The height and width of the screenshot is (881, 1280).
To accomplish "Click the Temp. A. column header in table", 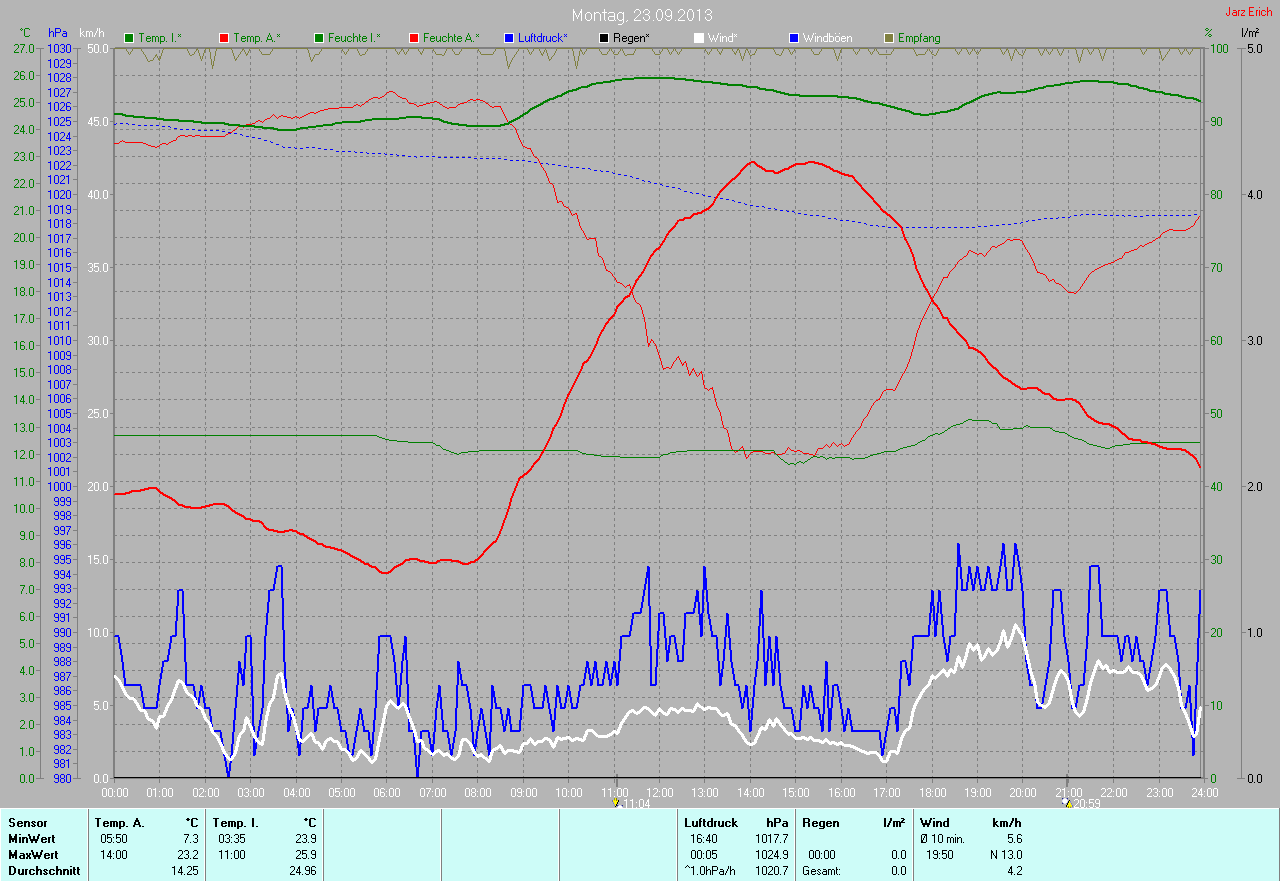I will pyautogui.click(x=119, y=822).
